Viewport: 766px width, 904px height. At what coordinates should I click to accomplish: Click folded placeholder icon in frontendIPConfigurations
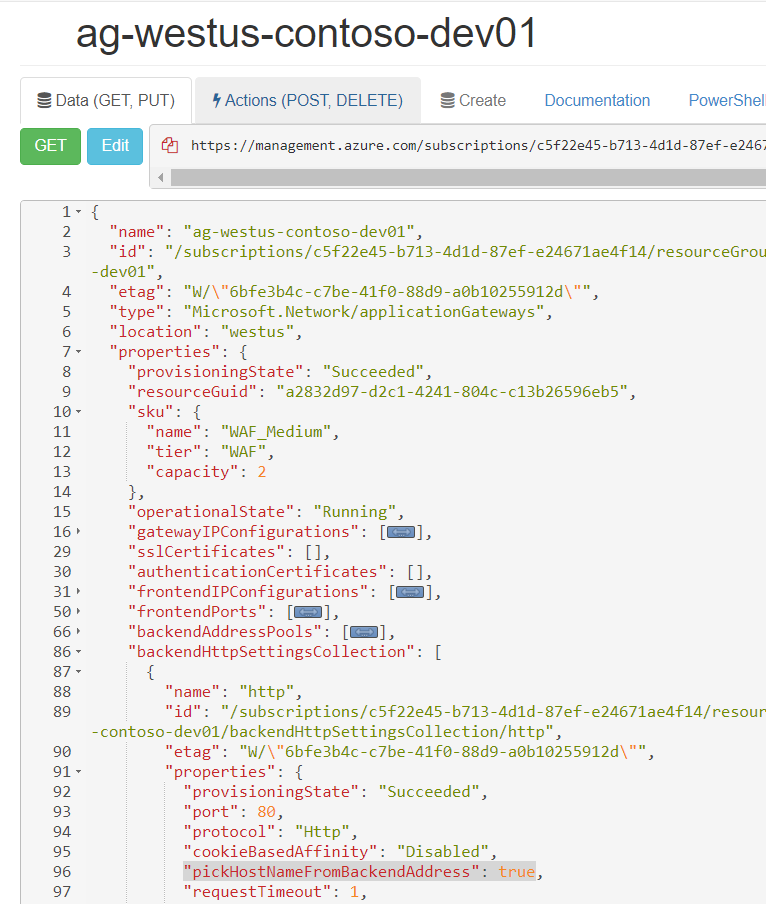point(410,592)
